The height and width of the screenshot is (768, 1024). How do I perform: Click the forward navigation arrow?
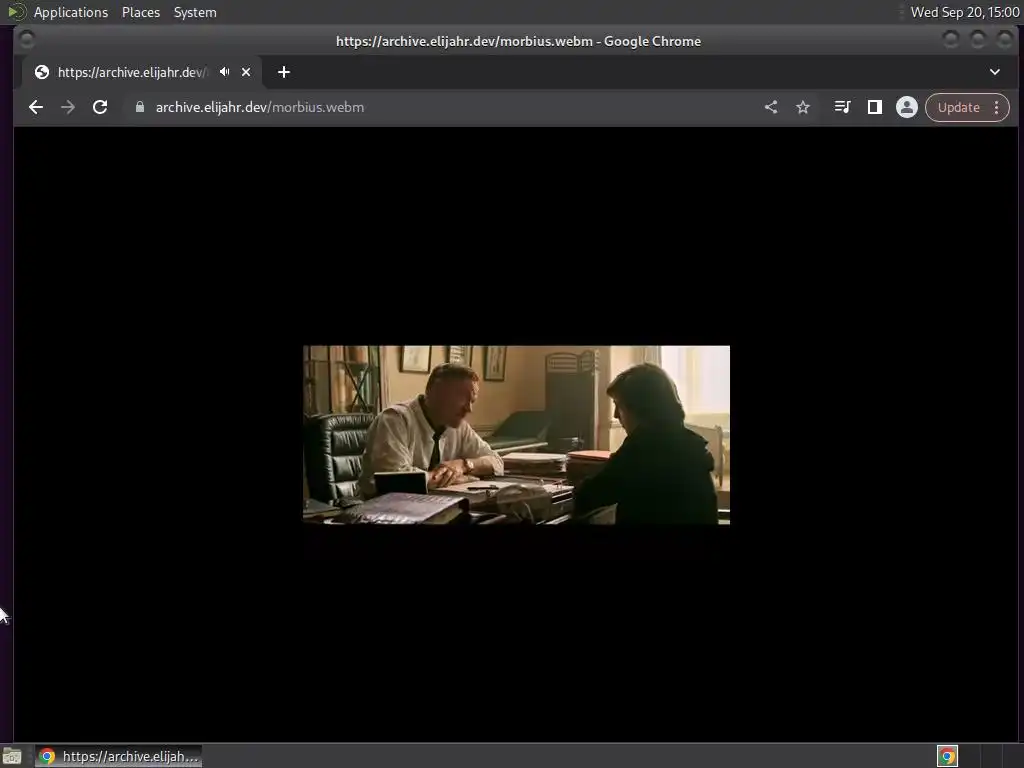click(68, 107)
